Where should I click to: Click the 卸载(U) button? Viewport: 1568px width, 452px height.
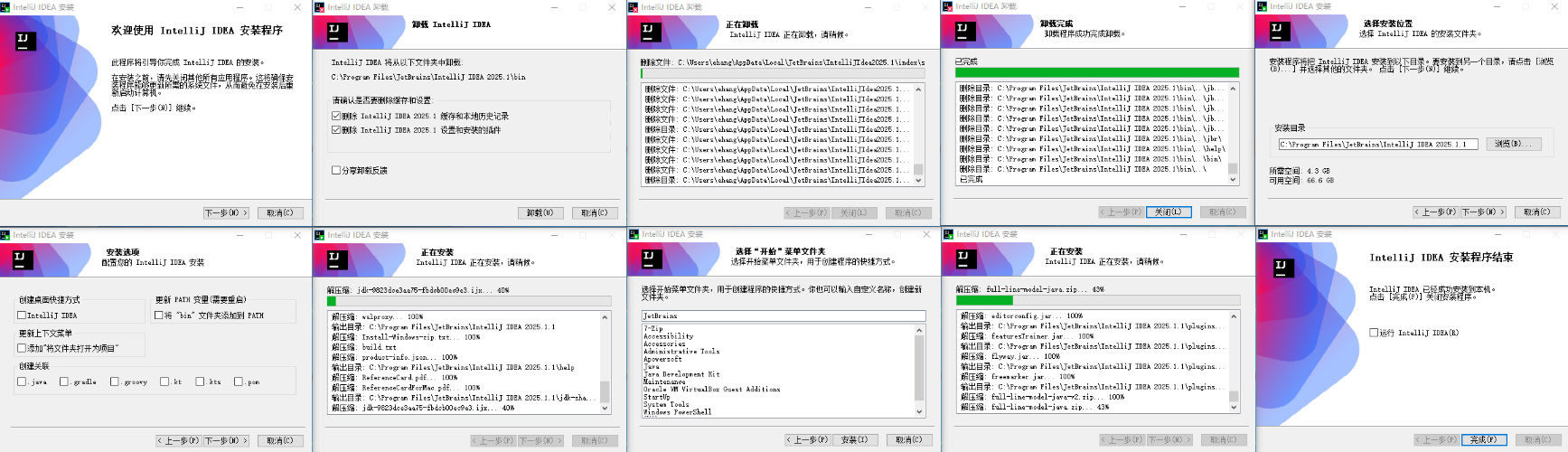click(x=540, y=213)
